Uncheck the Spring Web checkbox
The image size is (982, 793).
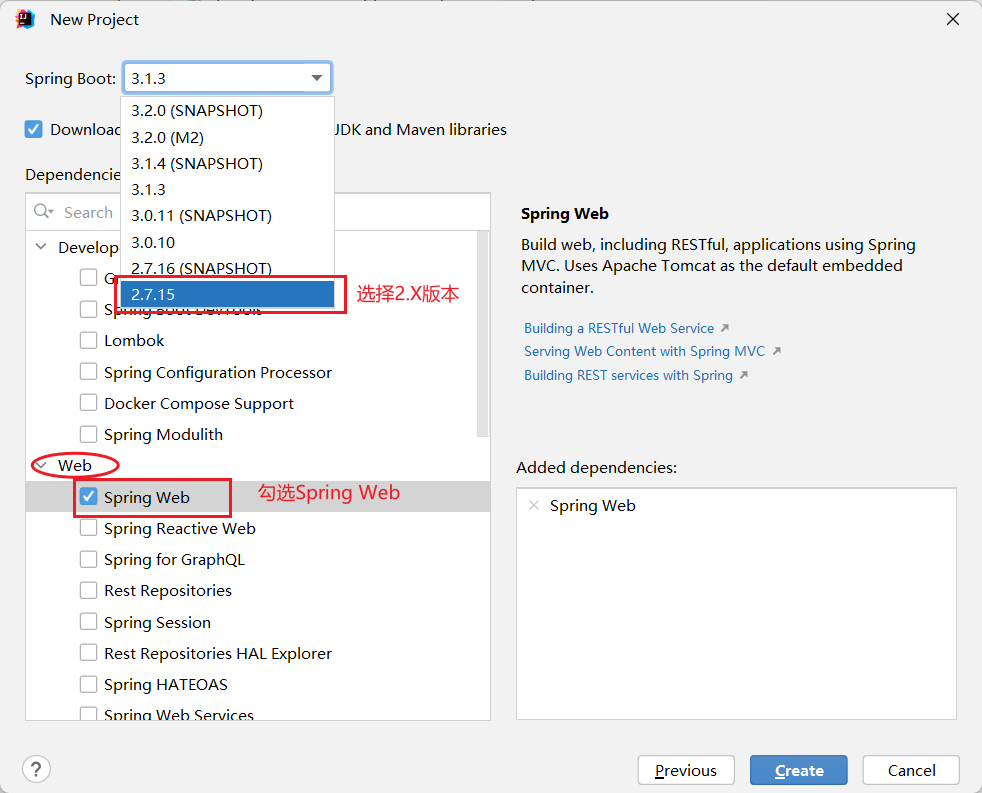(x=88, y=497)
